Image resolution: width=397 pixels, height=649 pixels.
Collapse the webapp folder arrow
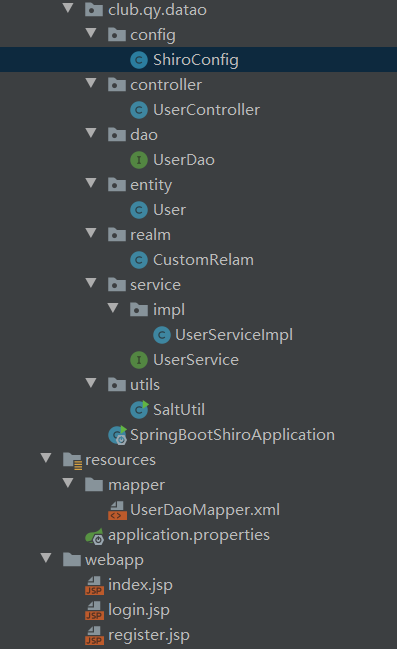[x=46, y=558]
